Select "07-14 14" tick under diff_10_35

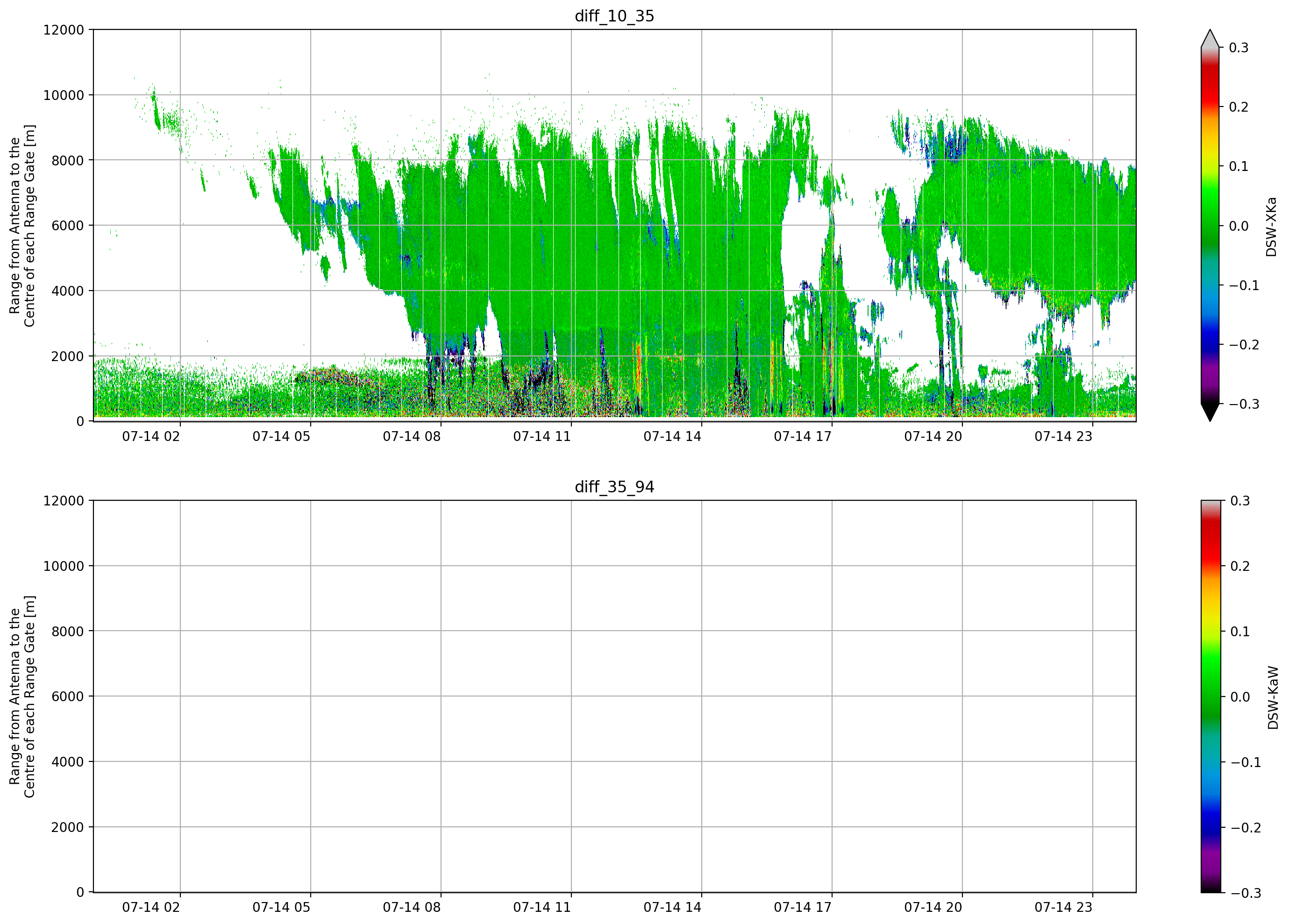(x=672, y=436)
